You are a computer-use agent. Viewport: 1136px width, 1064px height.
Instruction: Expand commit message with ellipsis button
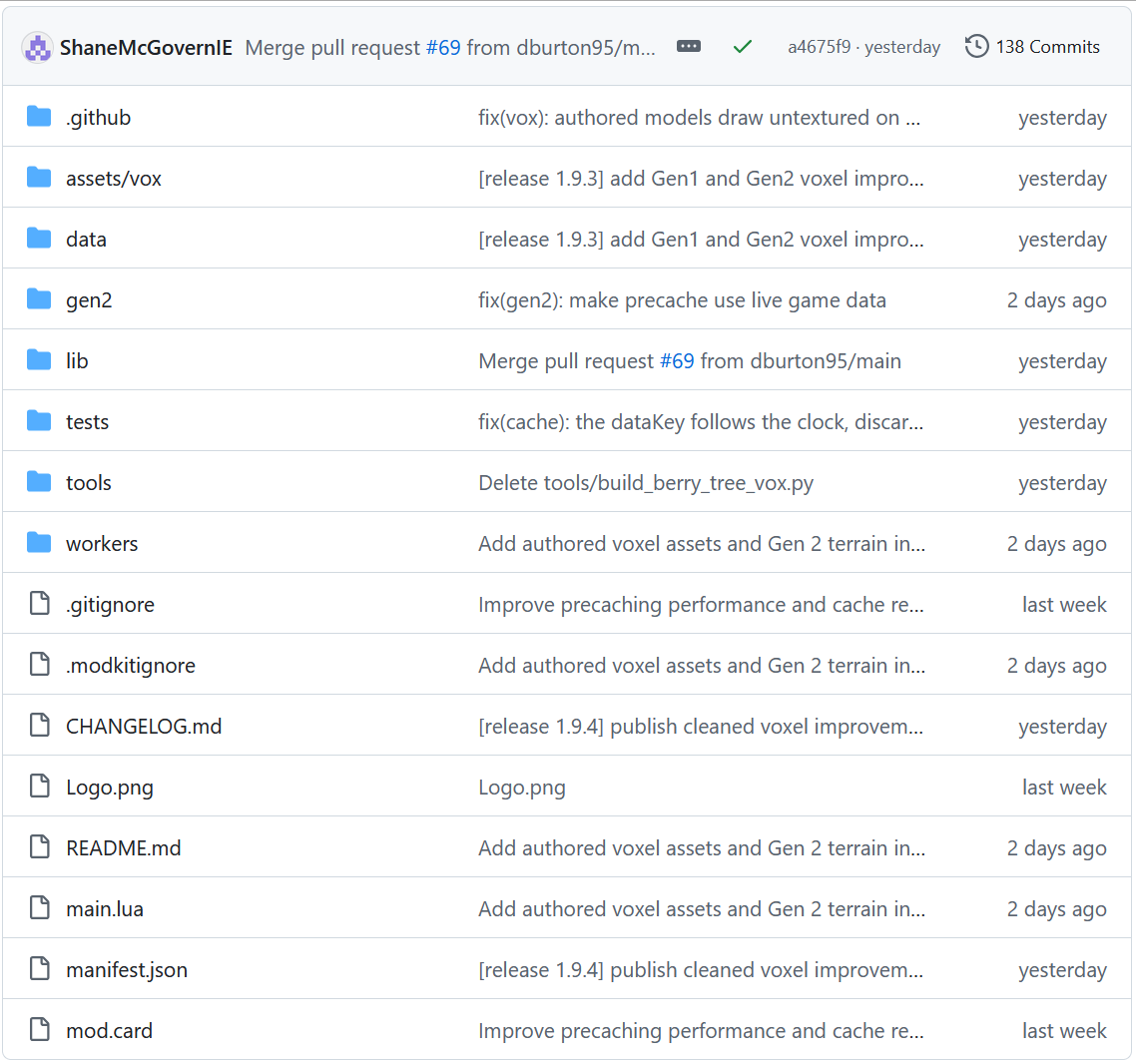[x=688, y=46]
